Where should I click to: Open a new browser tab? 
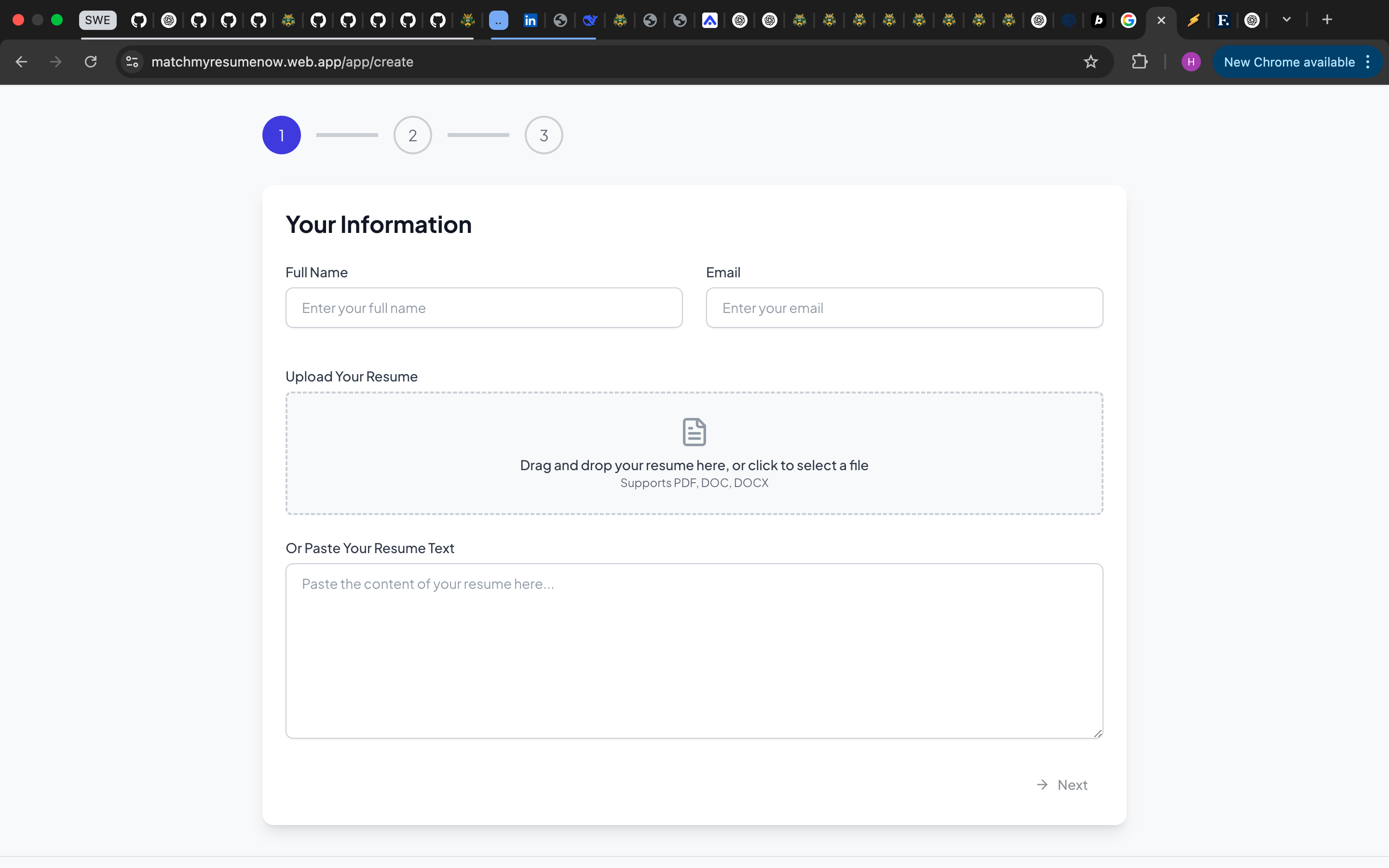coord(1326,20)
